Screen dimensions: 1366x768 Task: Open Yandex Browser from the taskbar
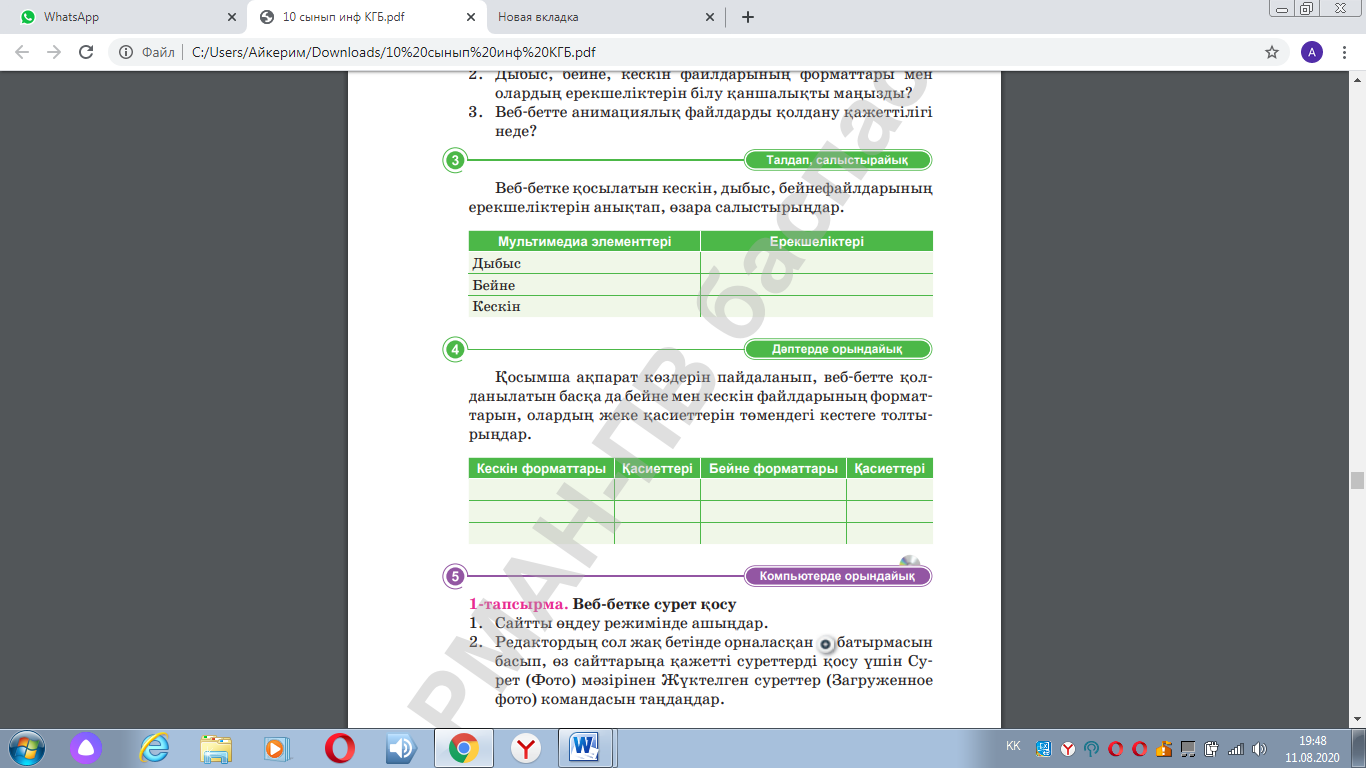tap(526, 747)
